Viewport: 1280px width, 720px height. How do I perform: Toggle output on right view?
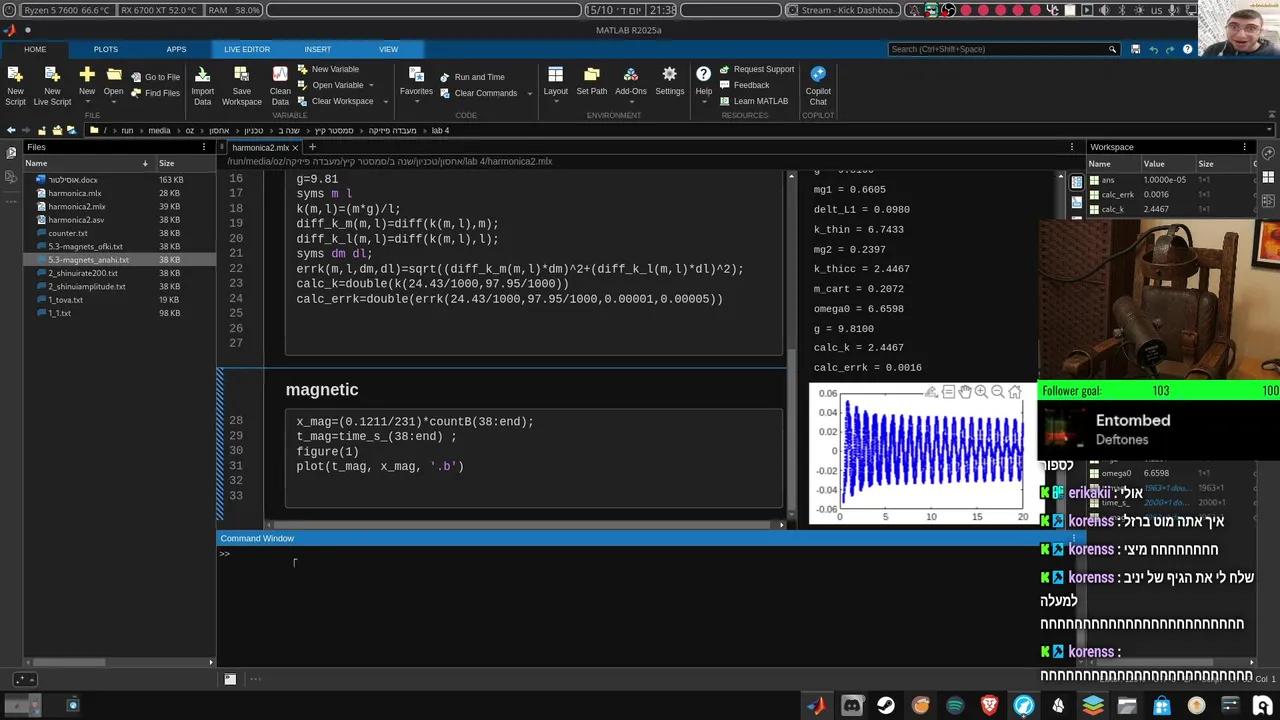(x=1077, y=182)
